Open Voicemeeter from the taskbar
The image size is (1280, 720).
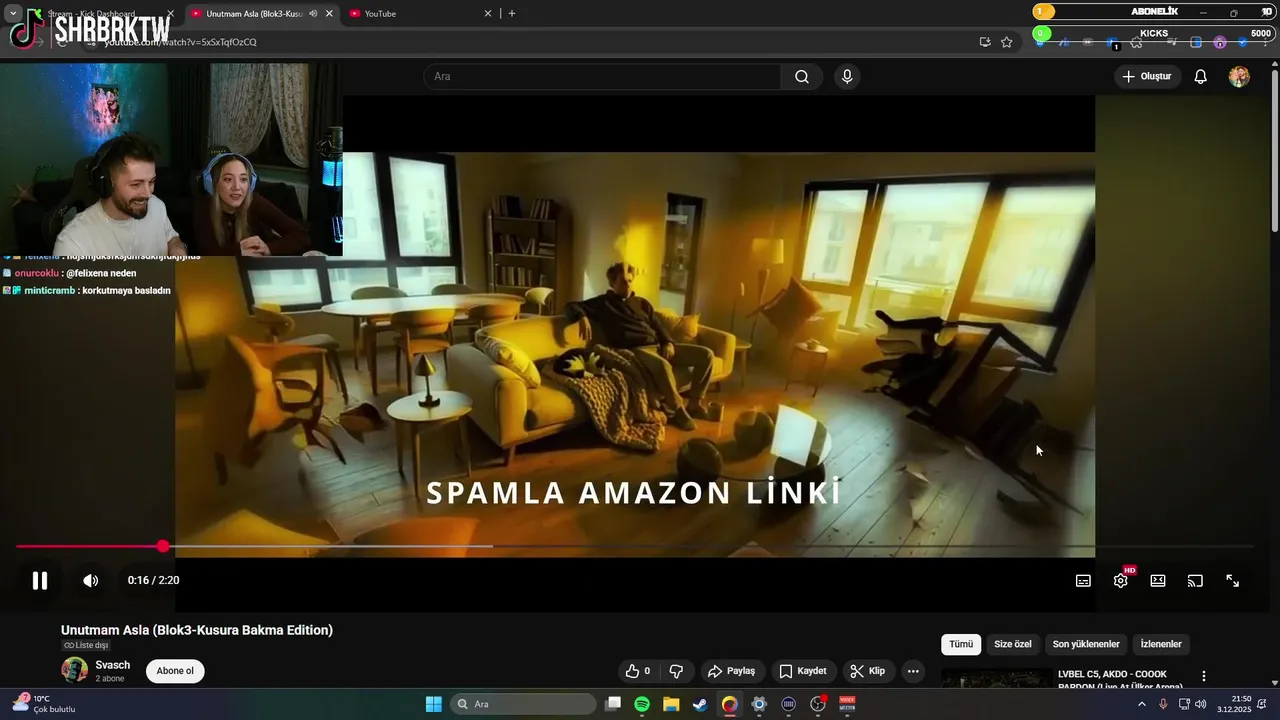tap(847, 704)
